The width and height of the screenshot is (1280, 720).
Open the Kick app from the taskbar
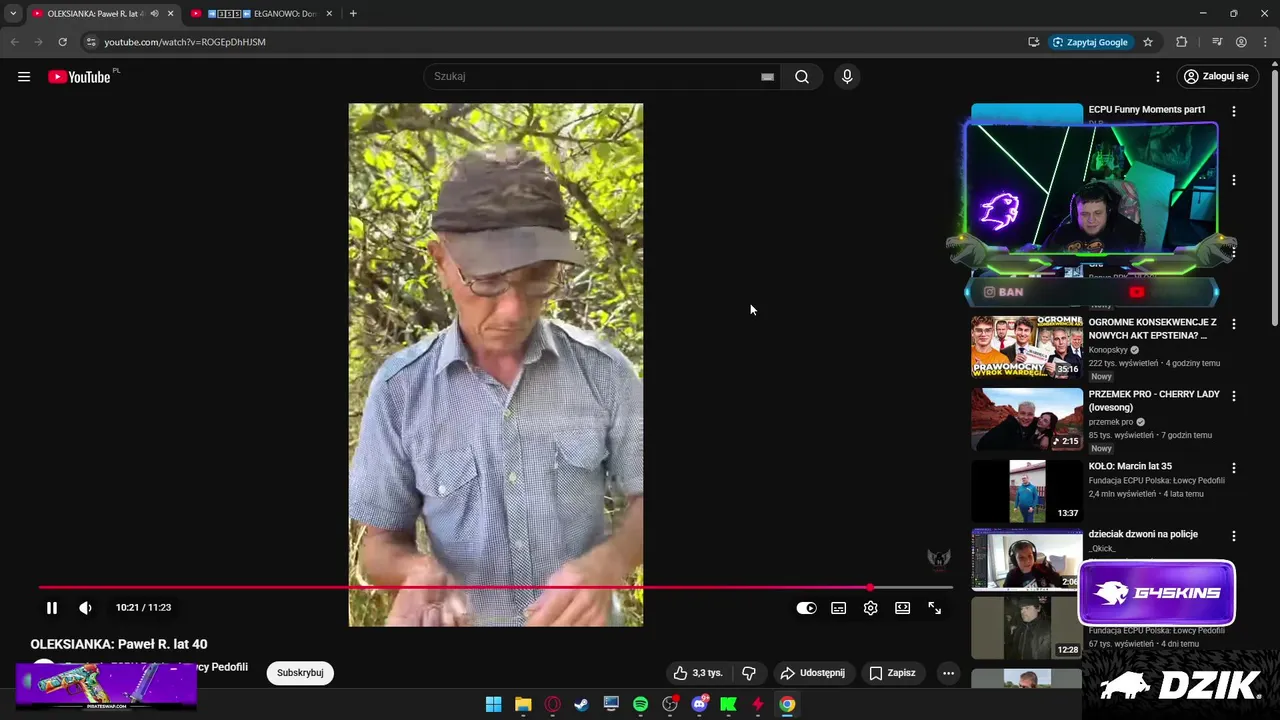[x=729, y=704]
